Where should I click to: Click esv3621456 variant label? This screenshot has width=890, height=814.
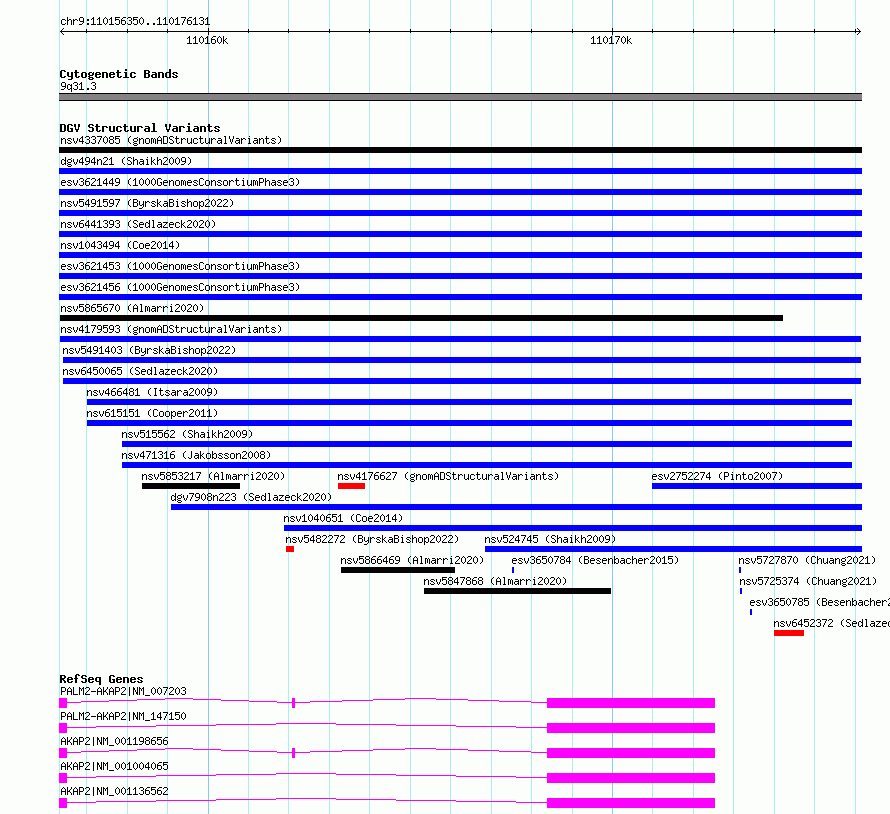click(x=180, y=287)
